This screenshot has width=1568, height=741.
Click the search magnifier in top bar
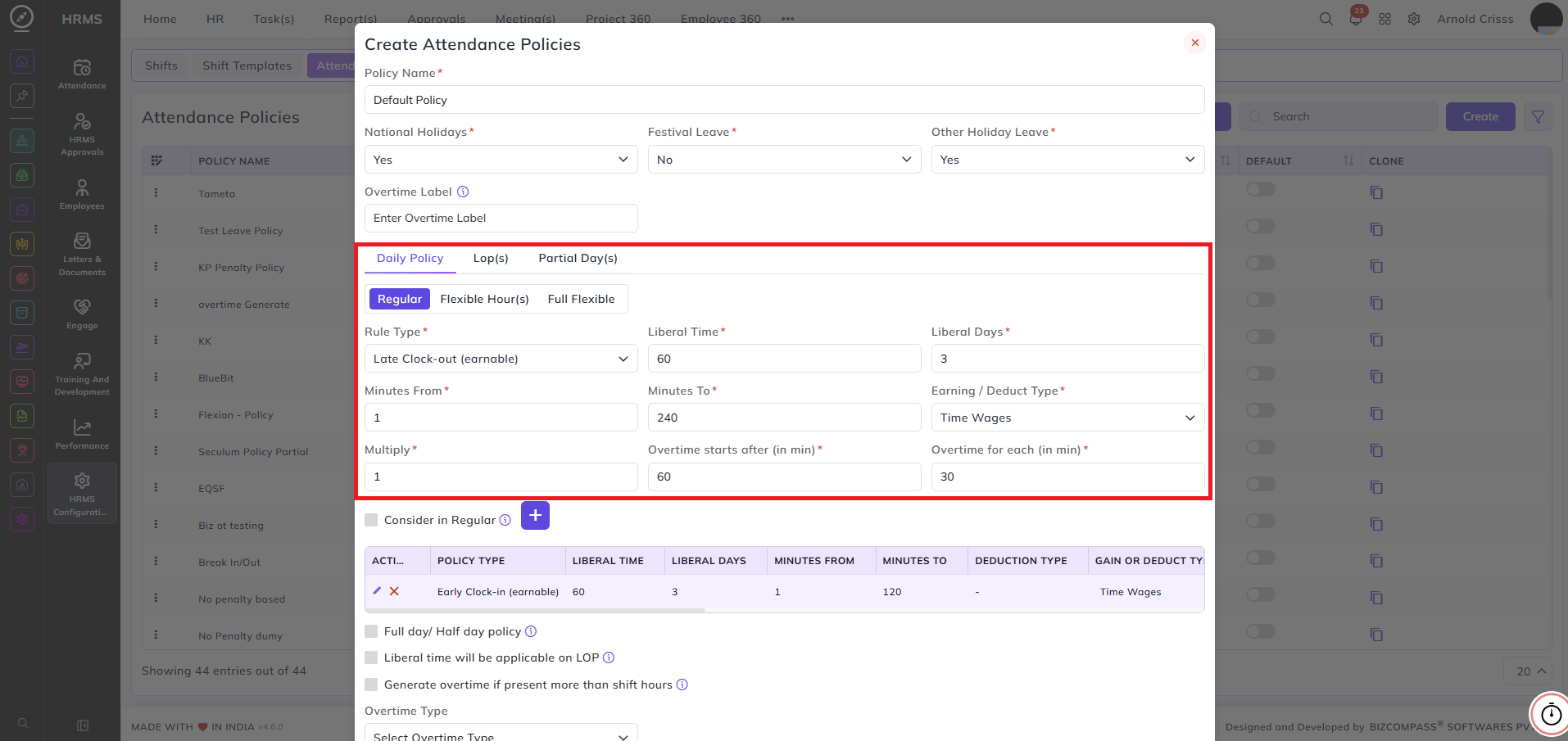(x=1326, y=19)
